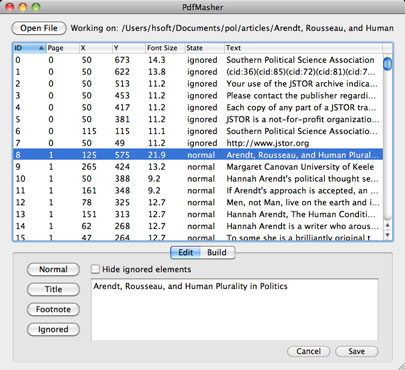This screenshot has height=370, width=405.
Task: Click the scrollbar down arrow
Action: 387,235
